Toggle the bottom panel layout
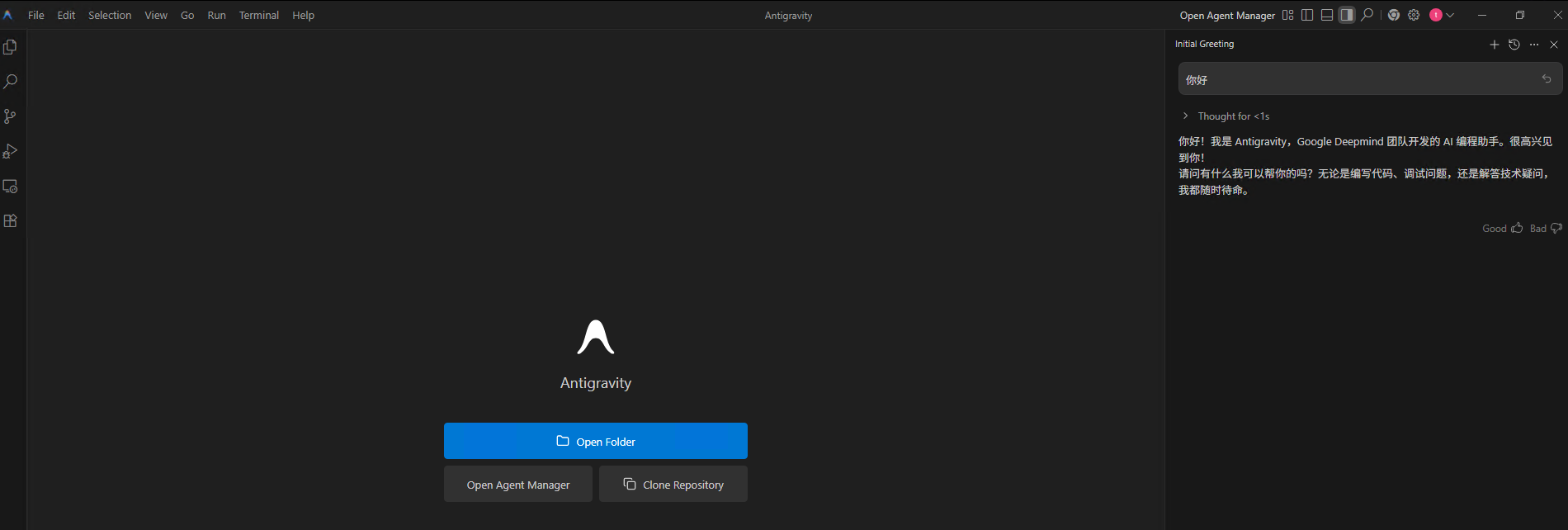Viewport: 1568px width, 530px height. point(1327,15)
